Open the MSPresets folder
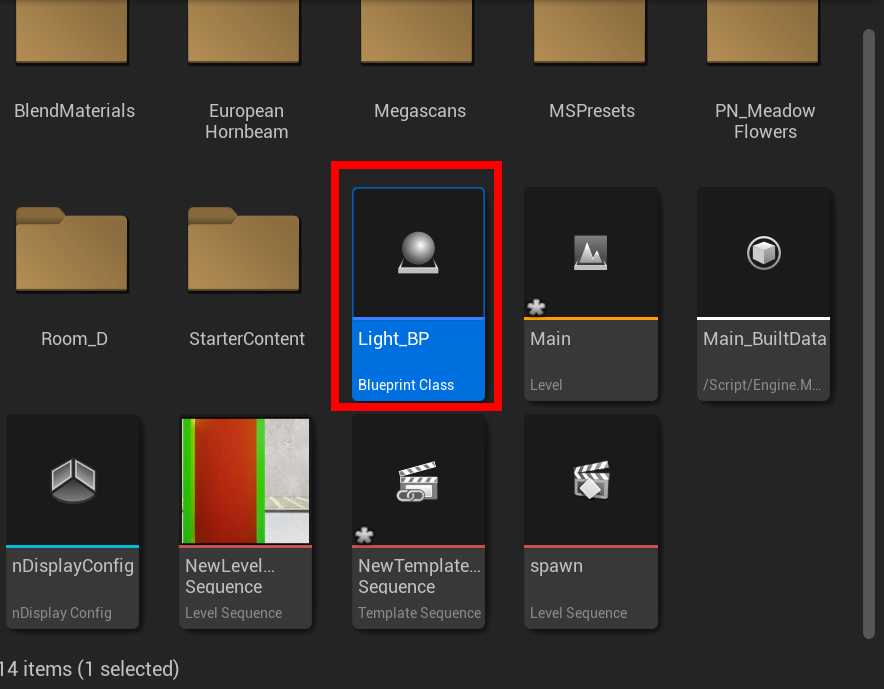Viewport: 884px width, 689px height. pyautogui.click(x=590, y=31)
